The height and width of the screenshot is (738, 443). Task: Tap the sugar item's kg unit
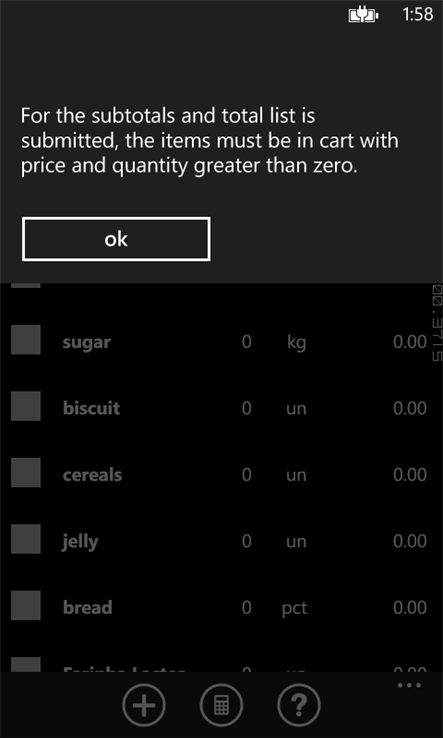pyautogui.click(x=296, y=343)
